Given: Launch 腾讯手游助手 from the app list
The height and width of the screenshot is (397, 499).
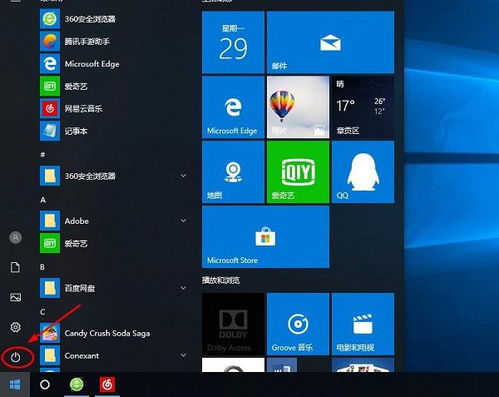Looking at the screenshot, I should [113, 41].
